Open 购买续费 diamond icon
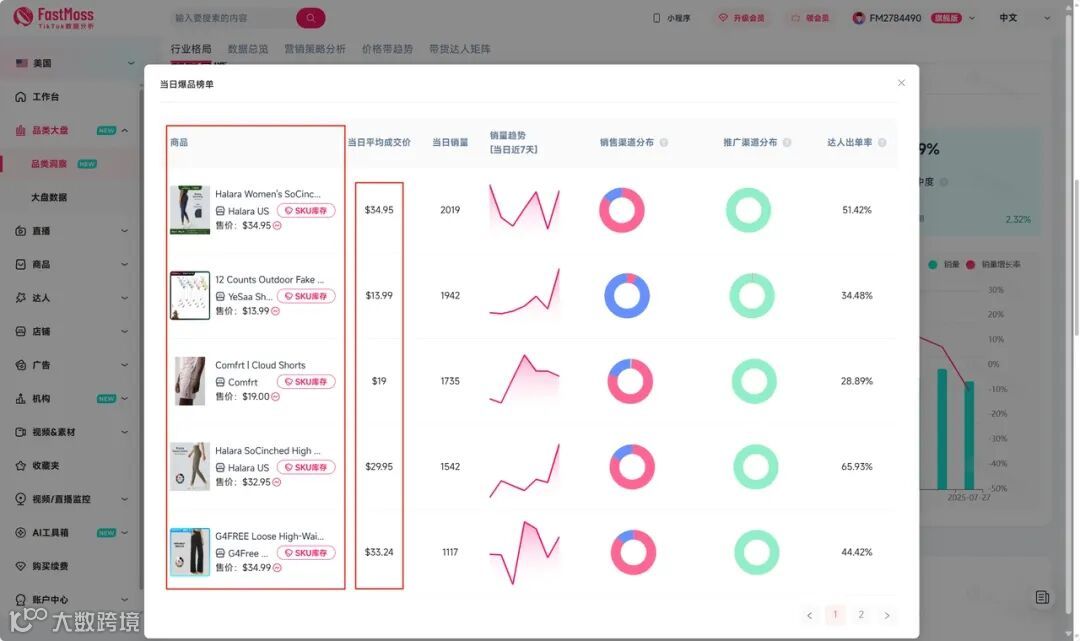 [21, 566]
